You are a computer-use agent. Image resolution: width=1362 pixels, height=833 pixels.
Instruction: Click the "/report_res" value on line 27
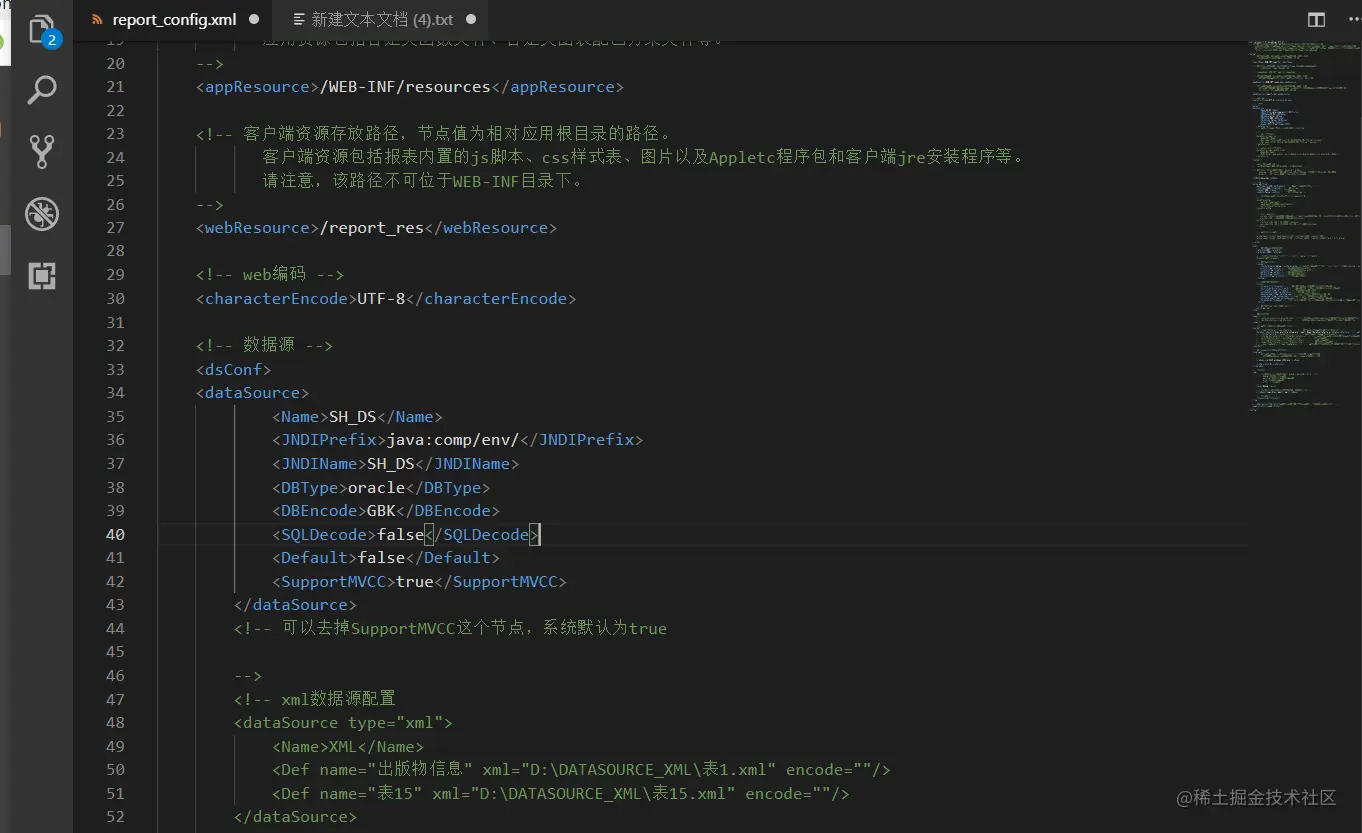[x=372, y=228]
